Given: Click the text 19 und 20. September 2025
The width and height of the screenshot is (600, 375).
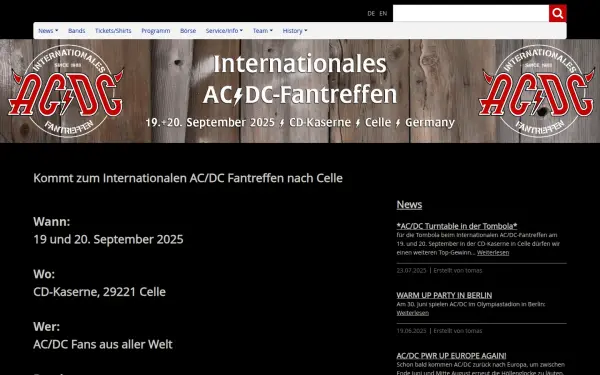Looking at the screenshot, I should (108, 240).
